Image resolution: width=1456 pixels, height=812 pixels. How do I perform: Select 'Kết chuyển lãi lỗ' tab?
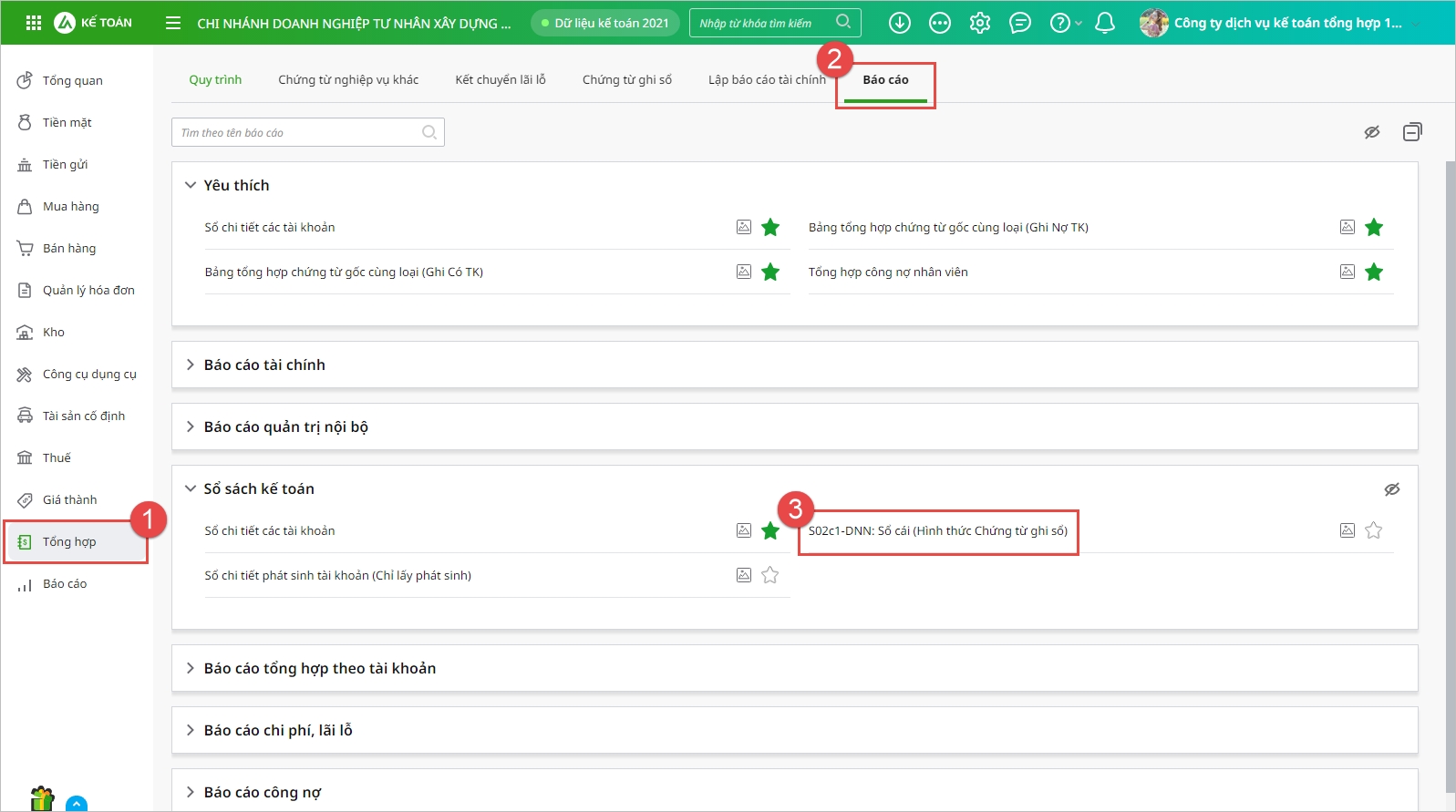500,80
